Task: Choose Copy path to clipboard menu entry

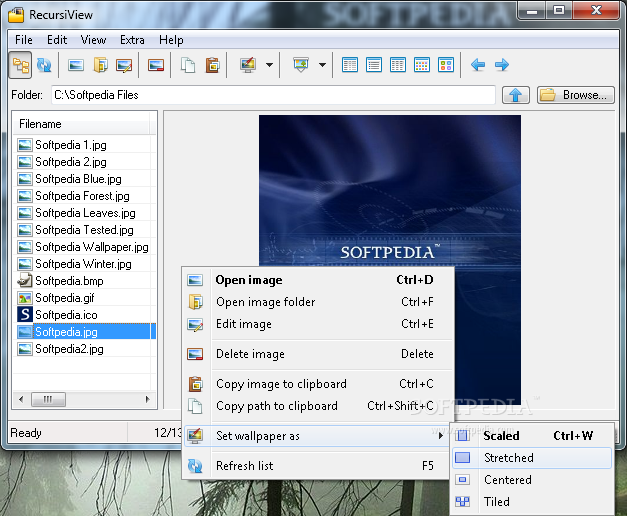Action: pyautogui.click(x=318, y=406)
